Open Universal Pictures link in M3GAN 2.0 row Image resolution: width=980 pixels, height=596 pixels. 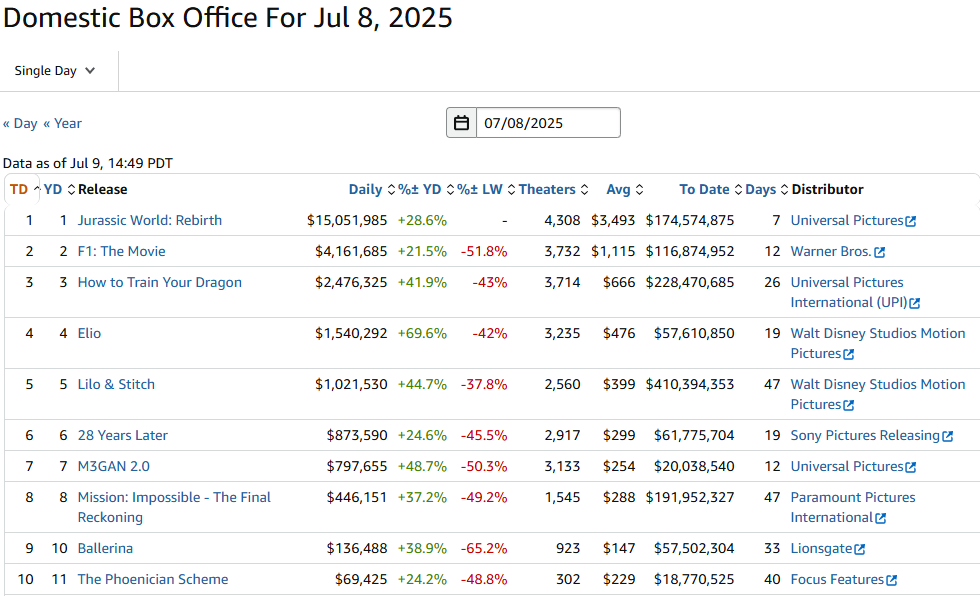[847, 467]
